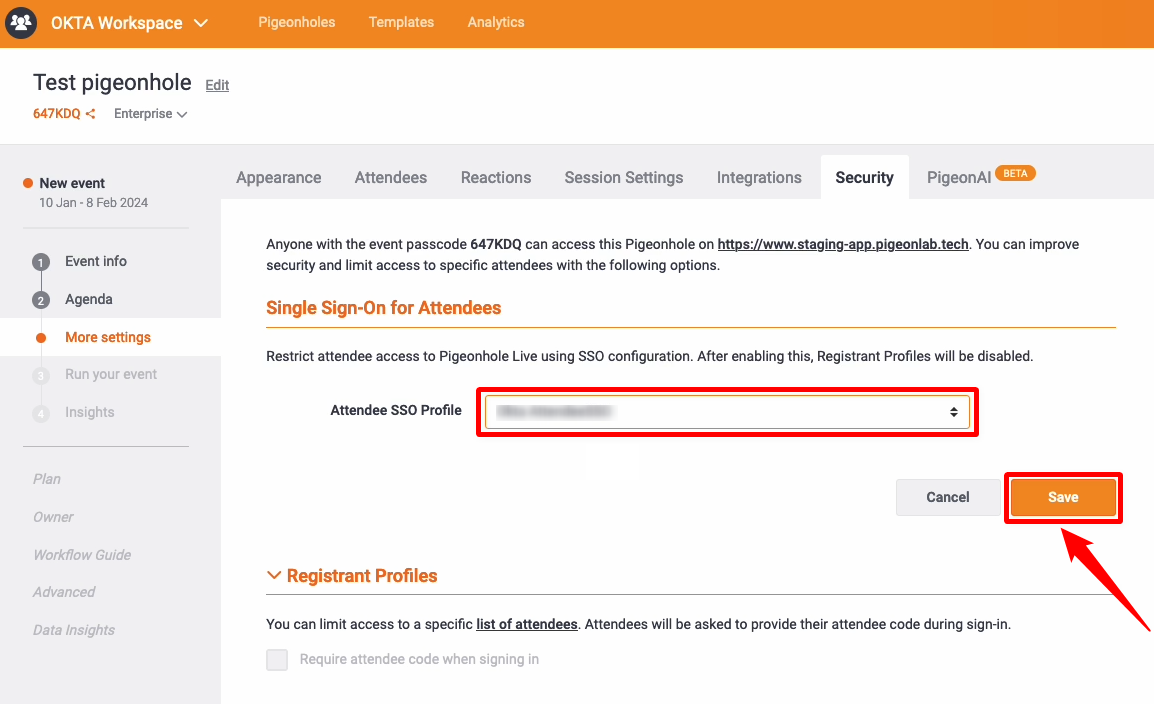
Task: Follow the list of attendees link
Action: (526, 624)
